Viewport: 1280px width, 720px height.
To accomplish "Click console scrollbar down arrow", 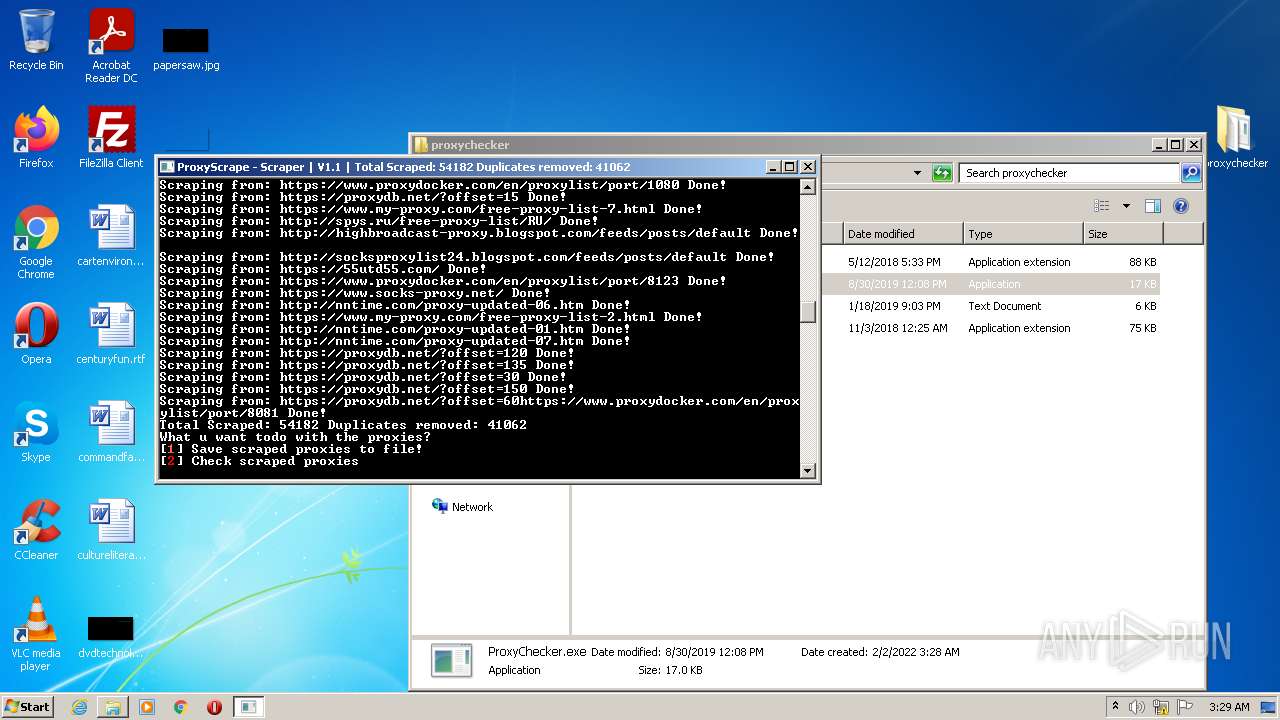I will [x=808, y=470].
